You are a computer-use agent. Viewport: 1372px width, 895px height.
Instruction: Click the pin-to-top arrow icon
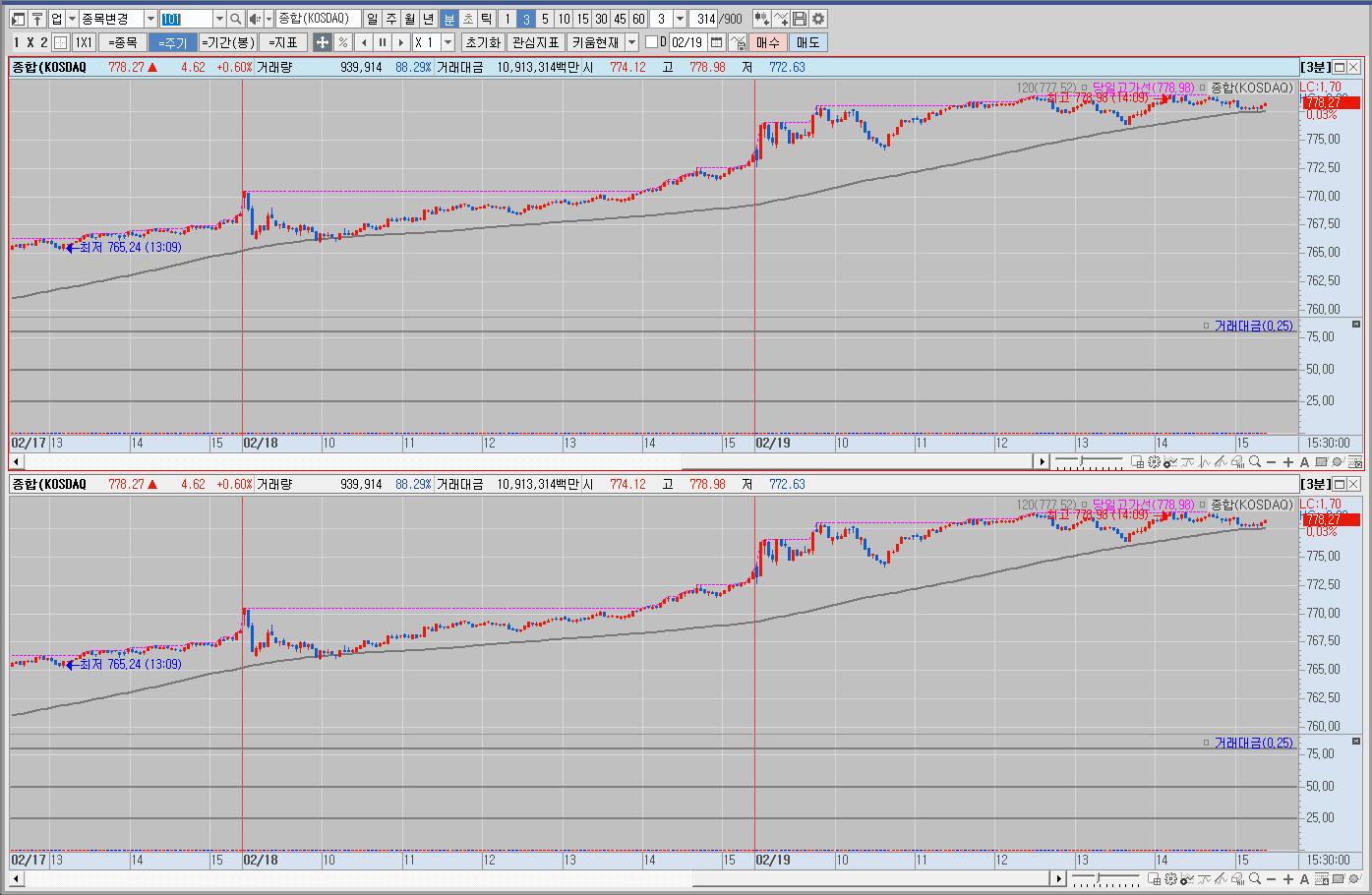pos(37,19)
